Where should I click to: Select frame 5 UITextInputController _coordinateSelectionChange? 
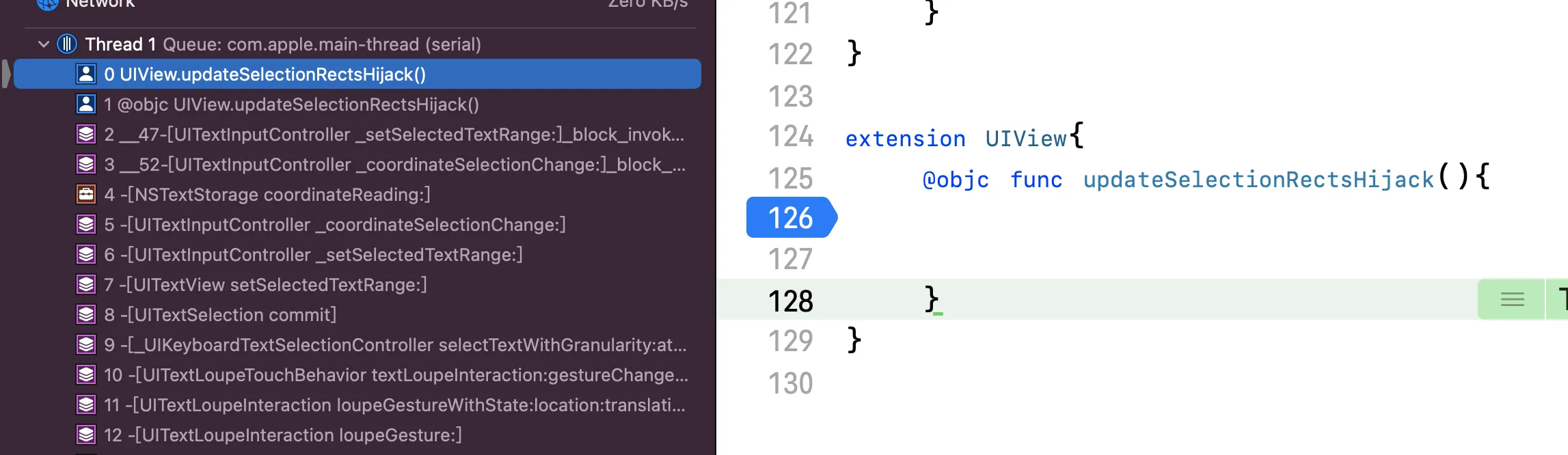334,225
